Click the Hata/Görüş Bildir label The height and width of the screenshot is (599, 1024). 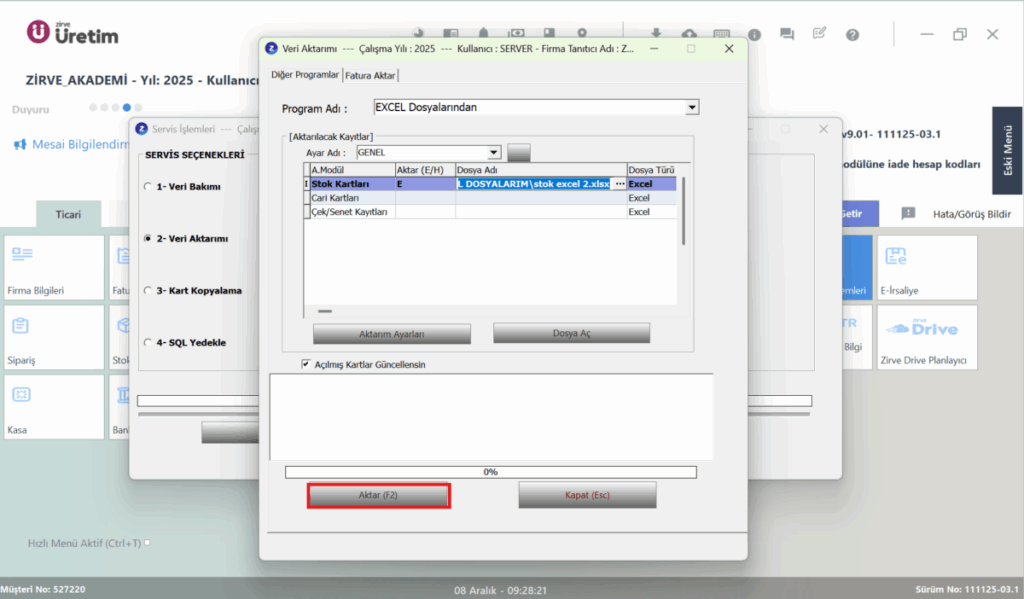971,214
